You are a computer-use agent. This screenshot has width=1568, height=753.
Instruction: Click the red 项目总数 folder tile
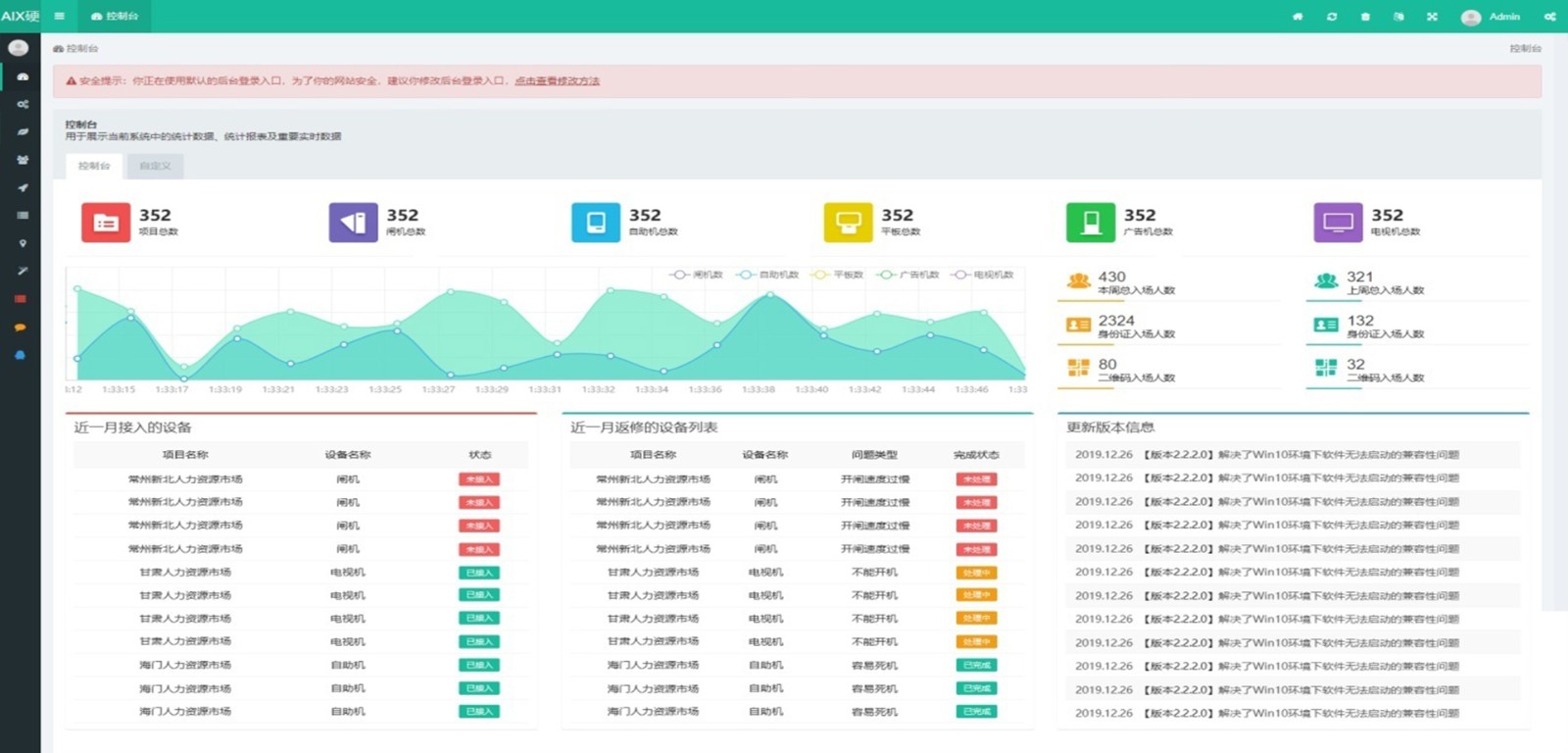click(106, 223)
